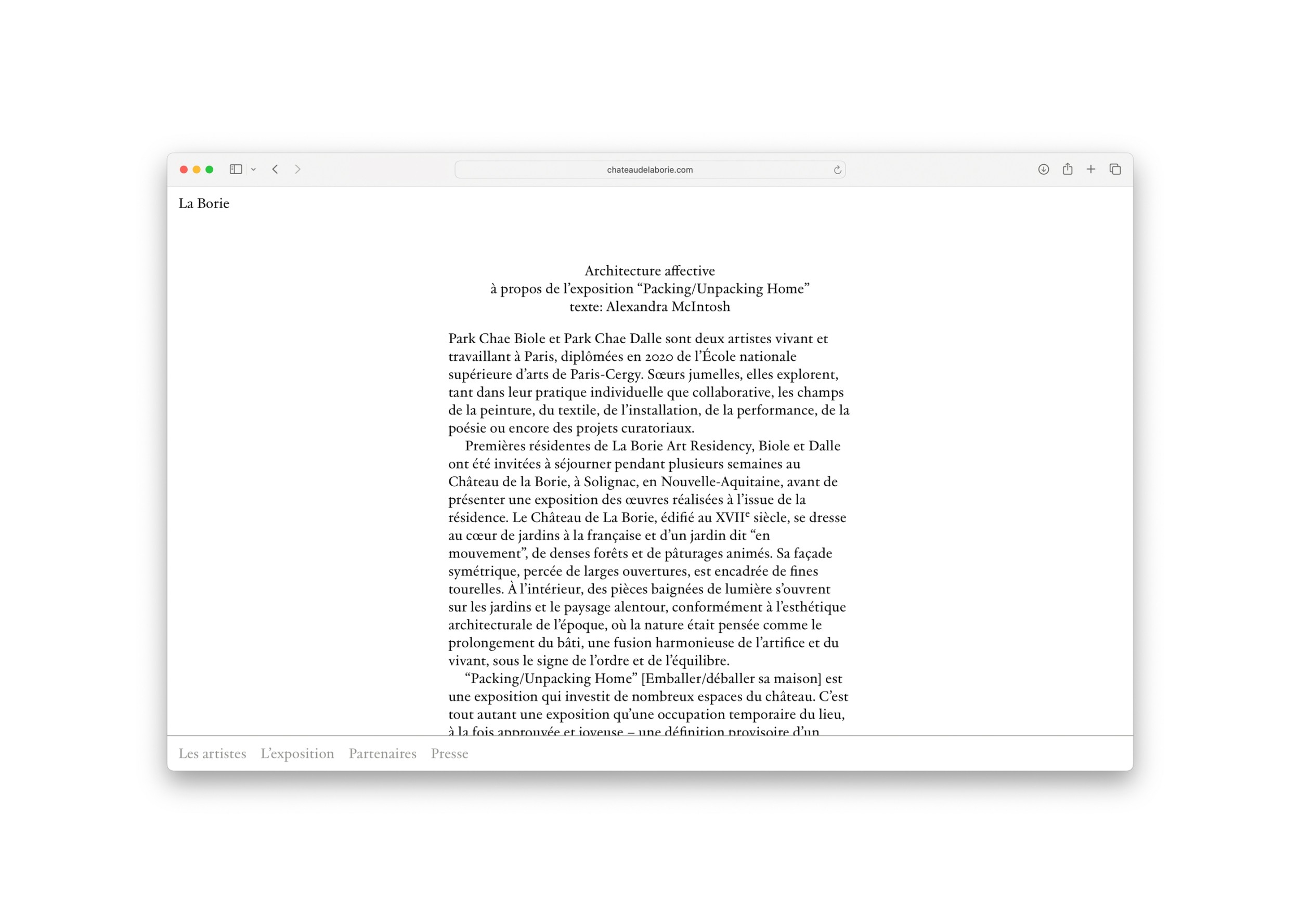Viewport: 1300px width, 924px height.
Task: Minimize the window with the yellow button
Action: coord(196,170)
